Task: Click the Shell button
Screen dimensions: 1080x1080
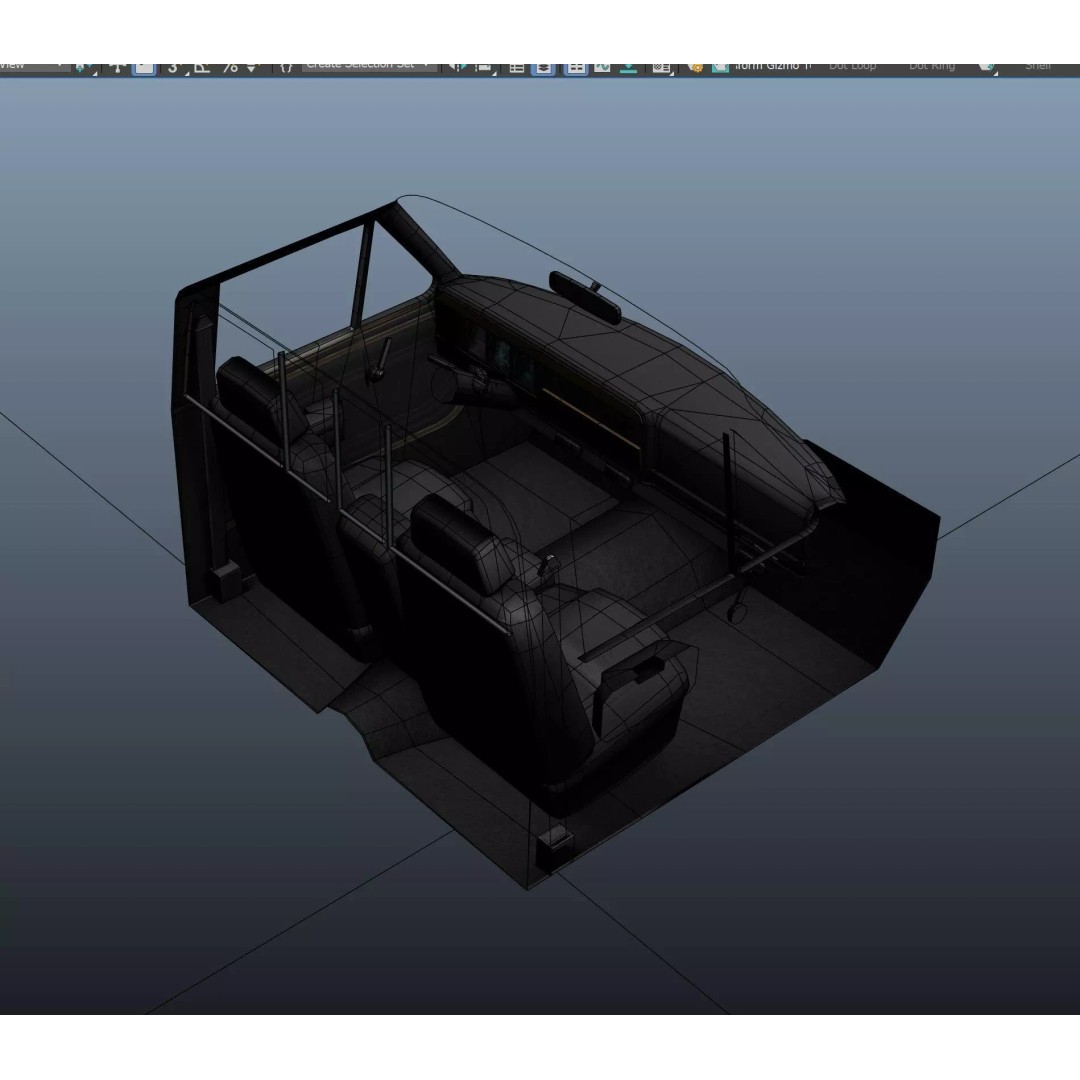Action: (1038, 66)
